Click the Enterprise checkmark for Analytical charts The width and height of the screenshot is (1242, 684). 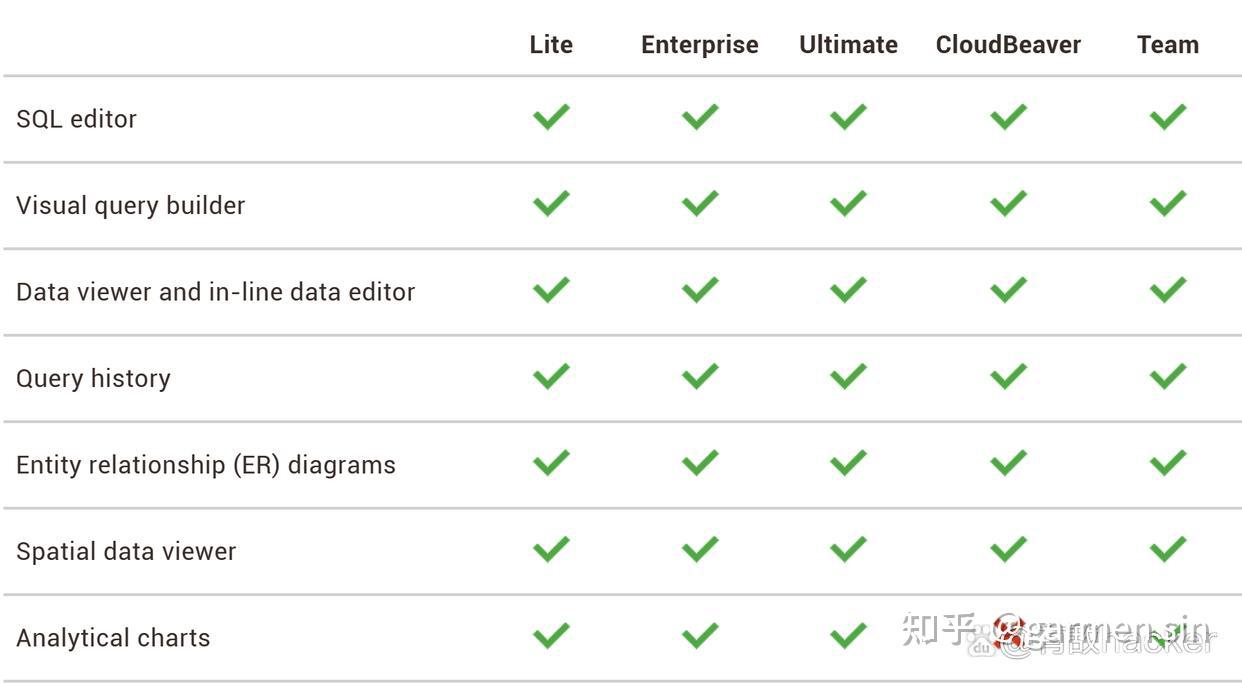point(700,636)
